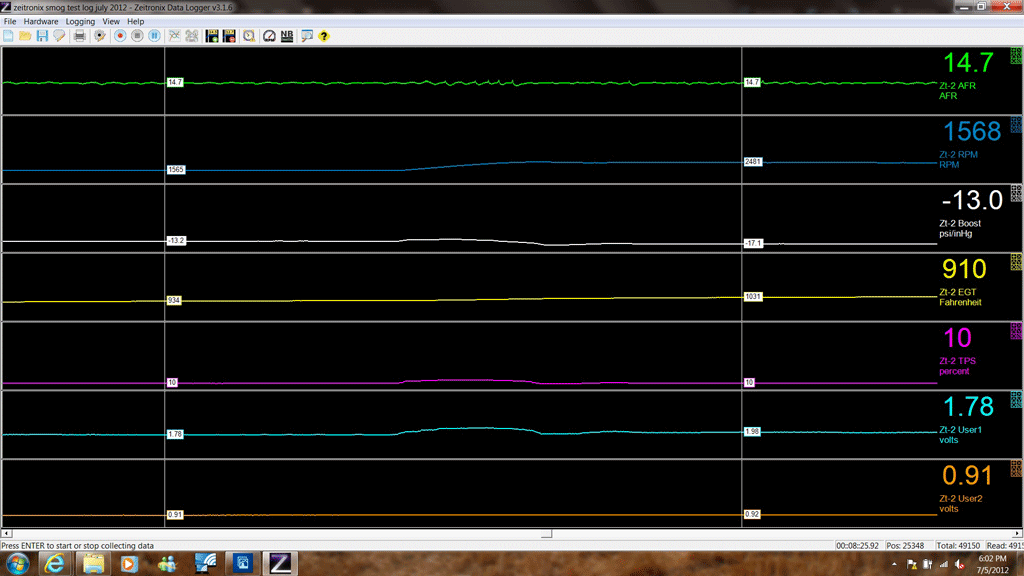Click the 0.92 User2 cursor marker

tap(752, 515)
